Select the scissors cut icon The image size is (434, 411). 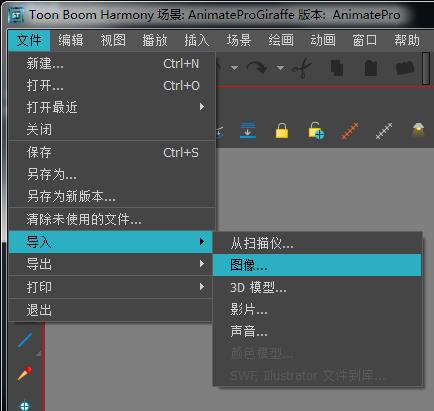tap(302, 68)
